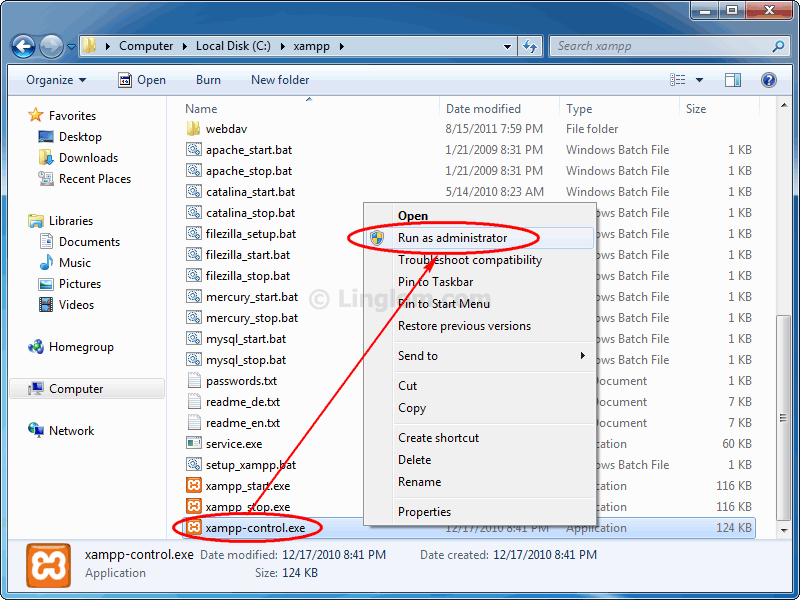
Task: Select filezilla_setup.bat file icon
Action: click(x=193, y=234)
